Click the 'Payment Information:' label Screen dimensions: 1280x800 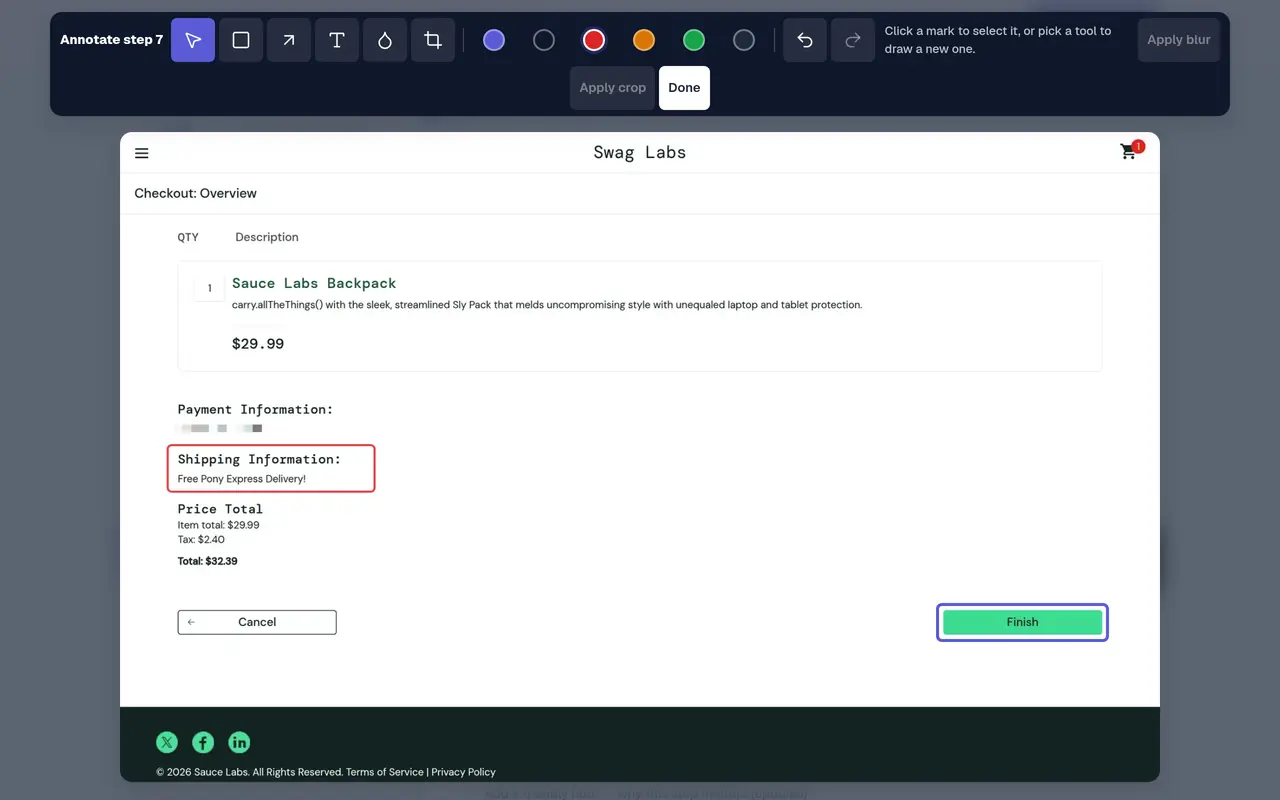[255, 409]
